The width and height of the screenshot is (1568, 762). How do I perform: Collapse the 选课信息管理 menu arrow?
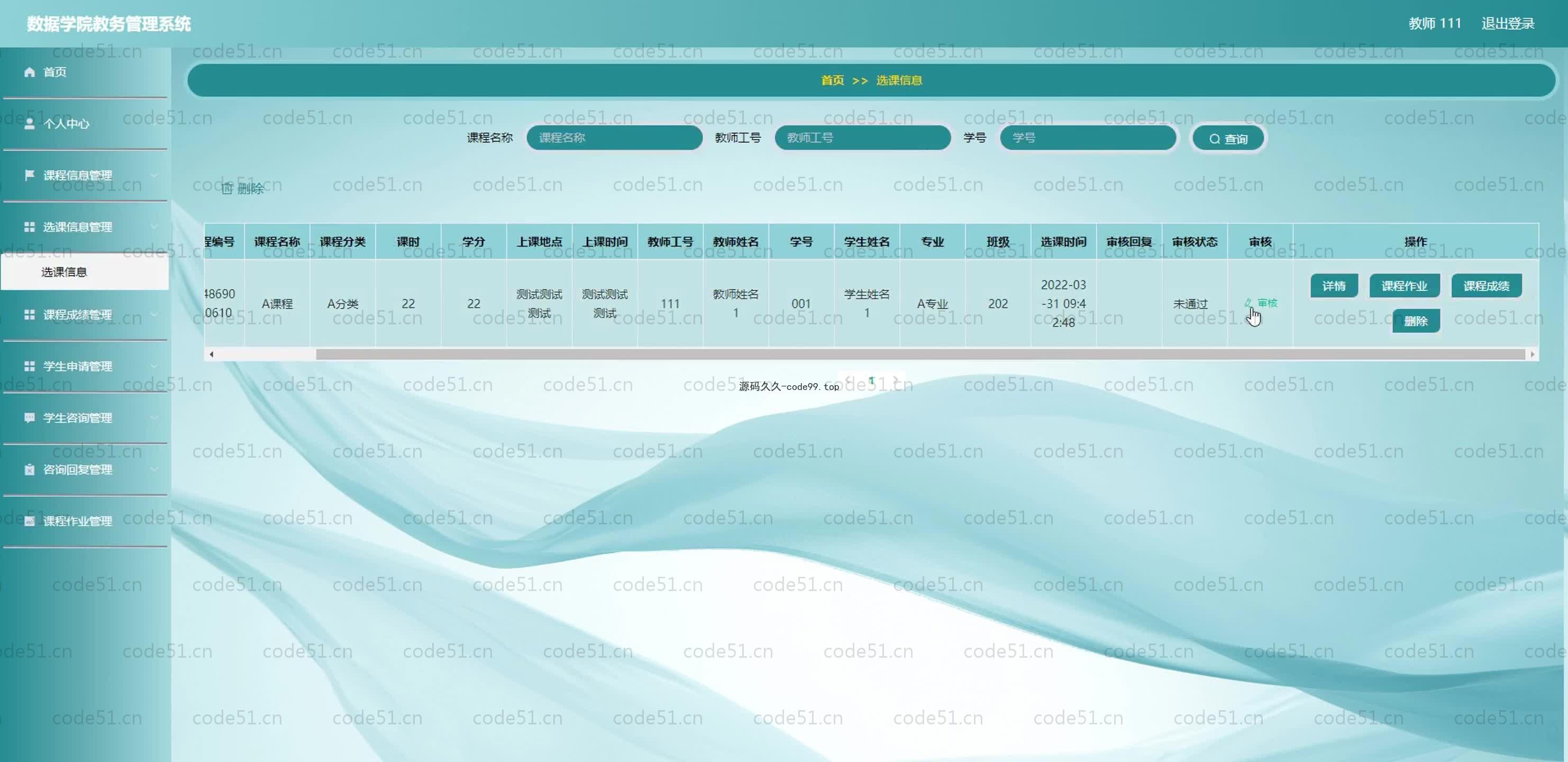click(x=154, y=226)
